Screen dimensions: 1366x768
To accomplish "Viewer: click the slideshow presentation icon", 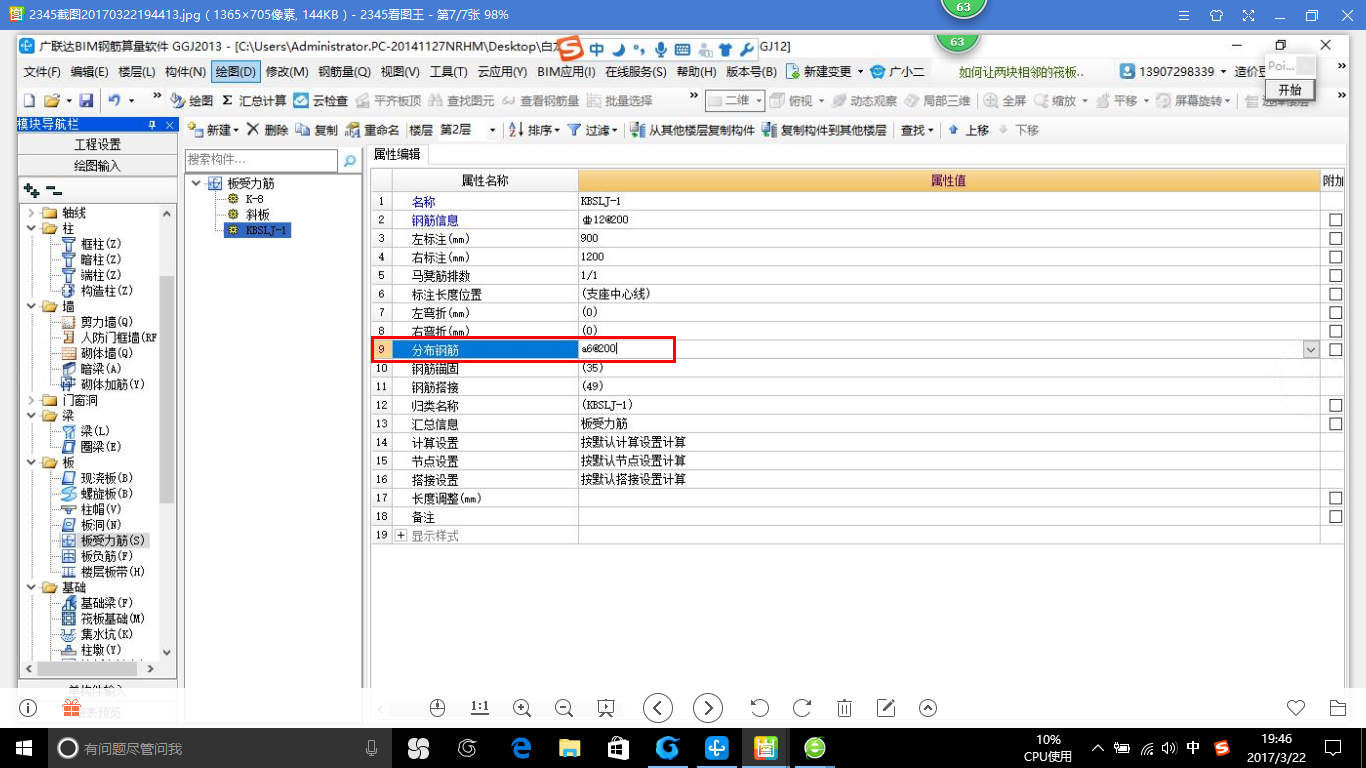I will click(605, 708).
